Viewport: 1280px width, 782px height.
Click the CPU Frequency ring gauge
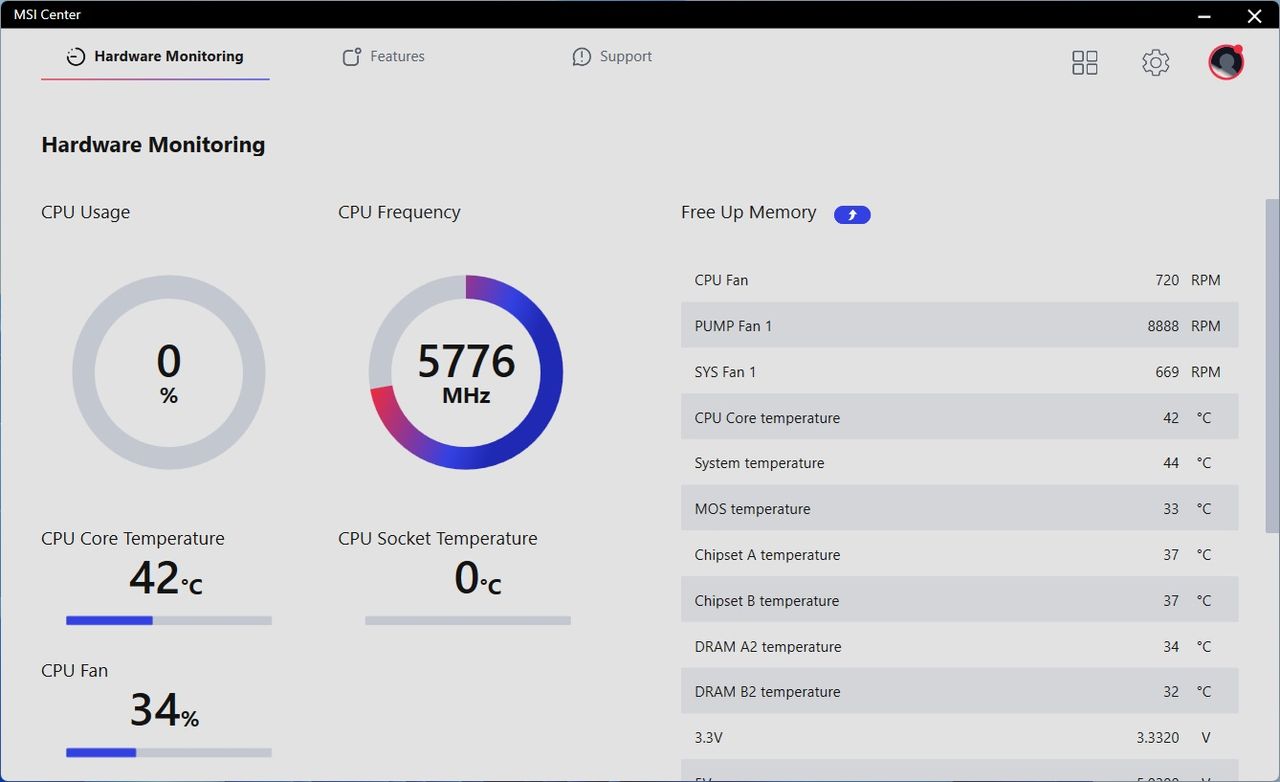pos(466,372)
